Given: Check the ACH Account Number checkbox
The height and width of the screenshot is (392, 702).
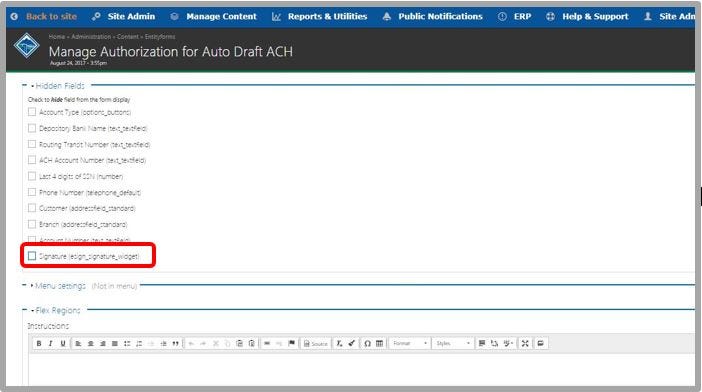Looking at the screenshot, I should pyautogui.click(x=32, y=160).
